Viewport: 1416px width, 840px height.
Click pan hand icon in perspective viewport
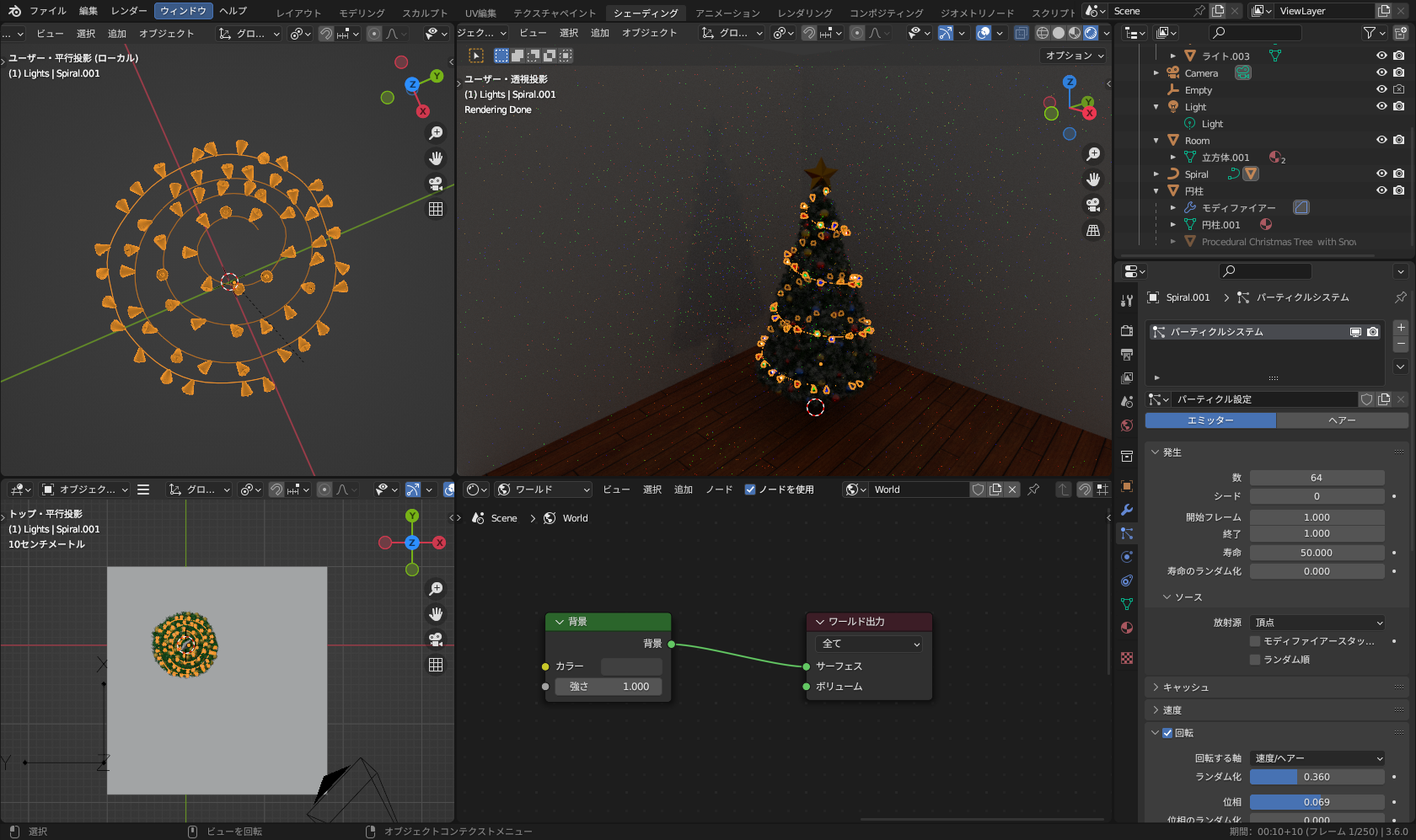(x=1093, y=179)
